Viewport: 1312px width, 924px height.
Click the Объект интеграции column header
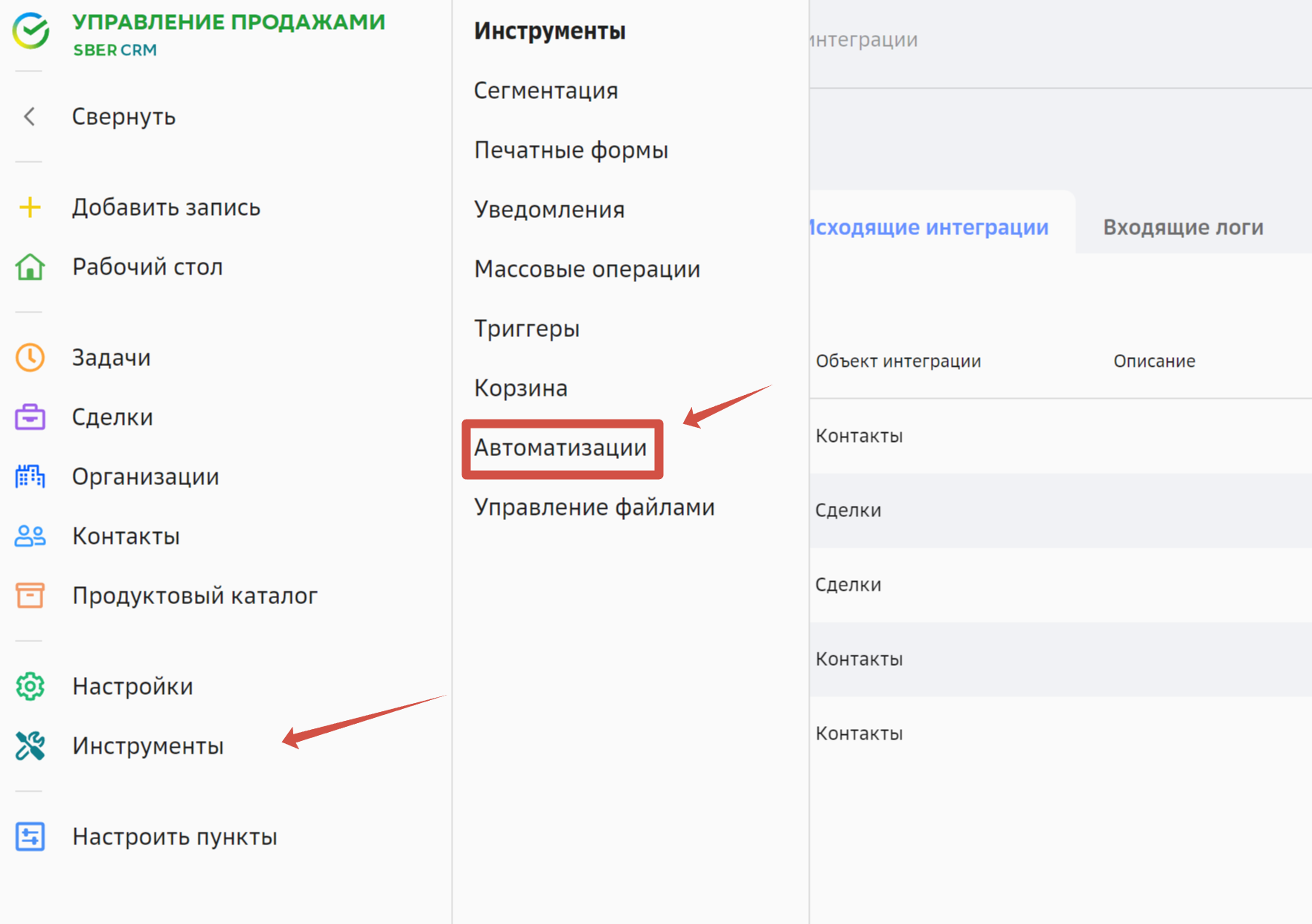click(x=898, y=362)
